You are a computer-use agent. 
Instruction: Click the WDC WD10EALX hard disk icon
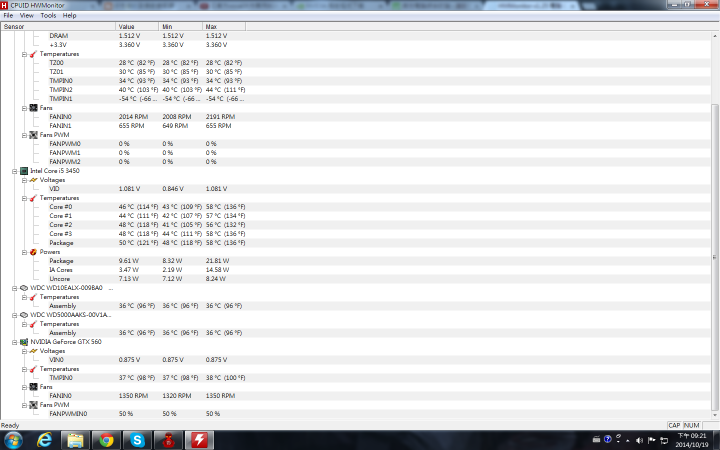coord(24,288)
